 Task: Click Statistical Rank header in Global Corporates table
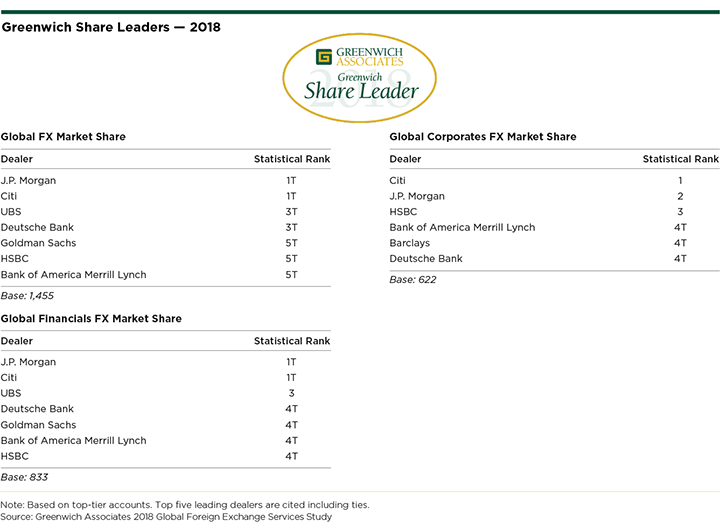click(x=681, y=159)
